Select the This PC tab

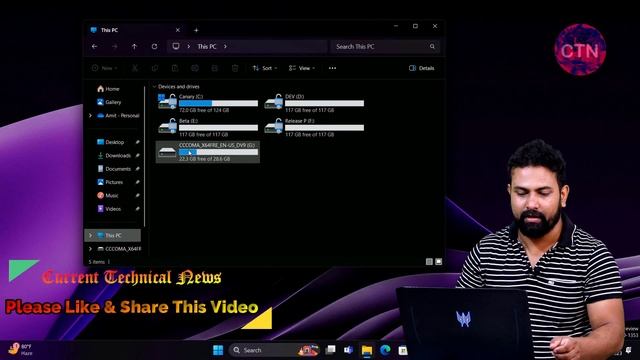(135, 30)
